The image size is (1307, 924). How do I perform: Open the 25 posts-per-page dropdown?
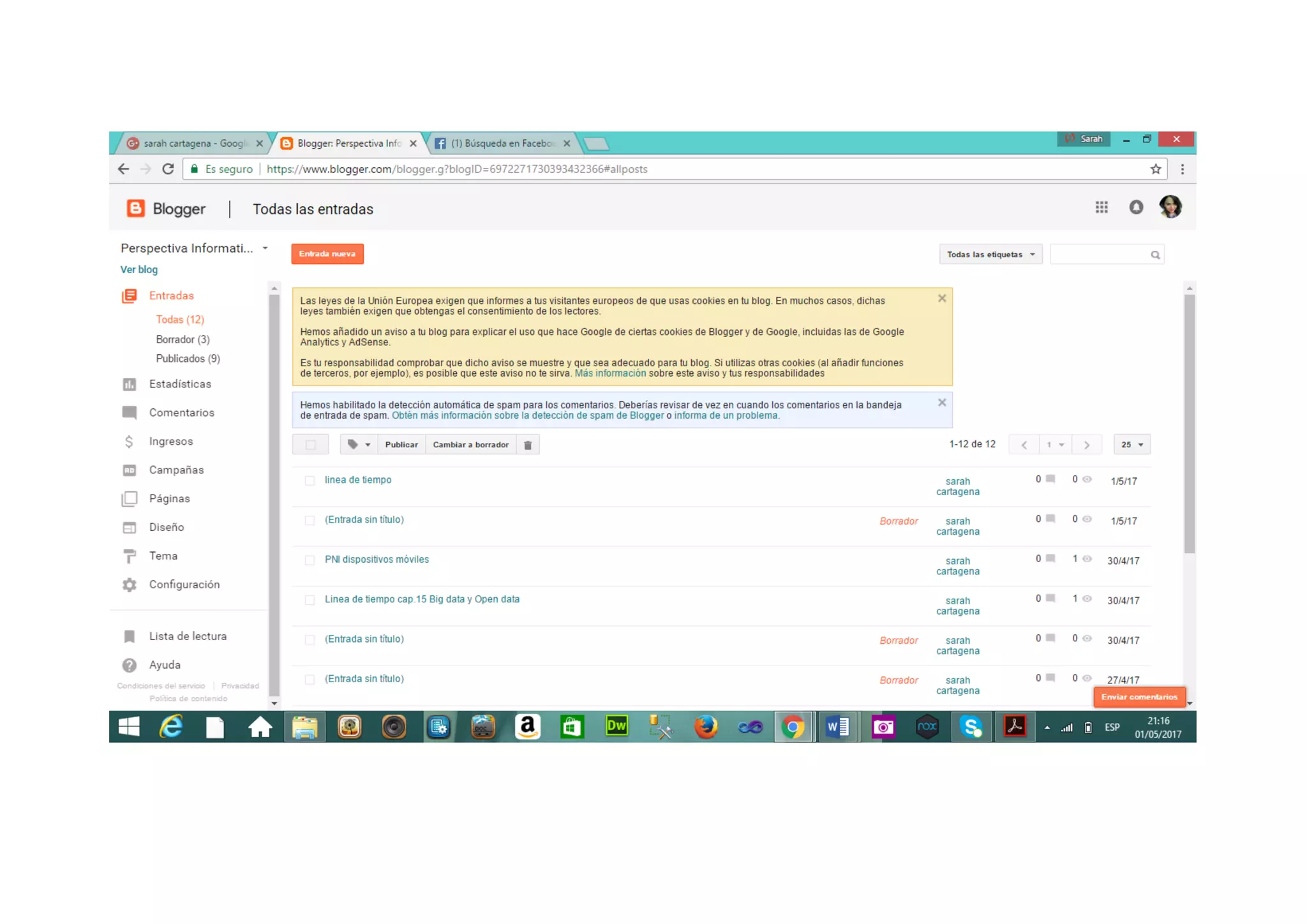tap(1132, 445)
